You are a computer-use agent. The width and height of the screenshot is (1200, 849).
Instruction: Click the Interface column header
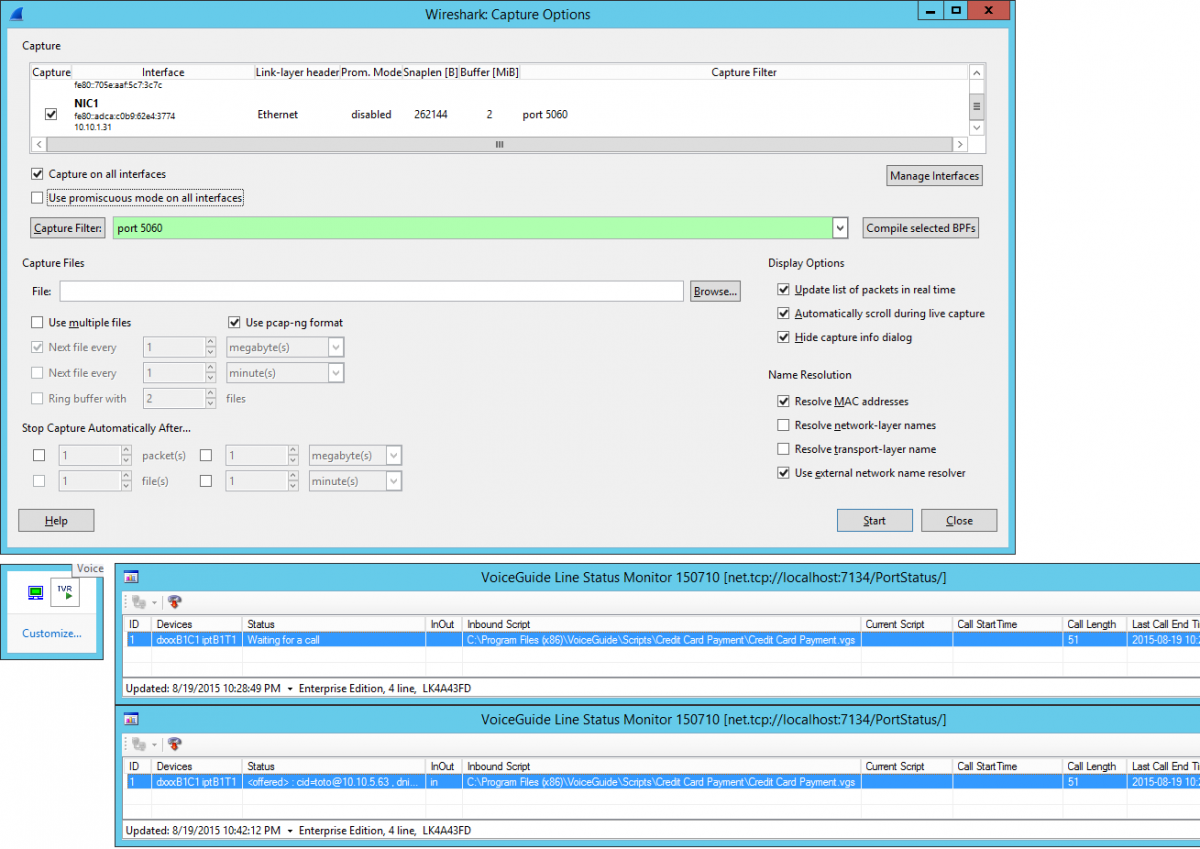coord(163,72)
